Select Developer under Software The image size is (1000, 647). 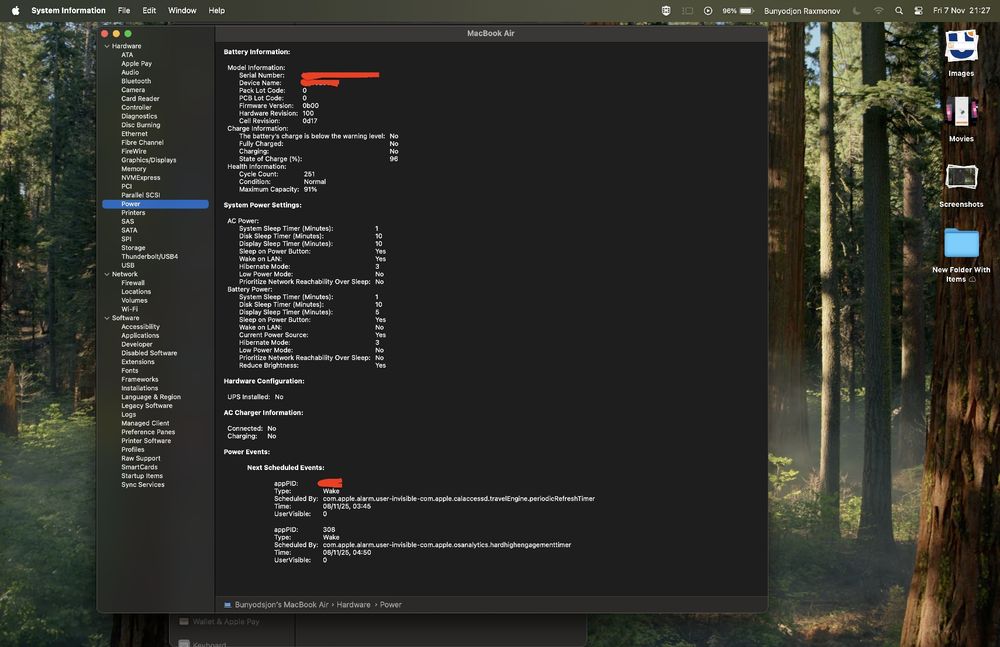tap(136, 345)
